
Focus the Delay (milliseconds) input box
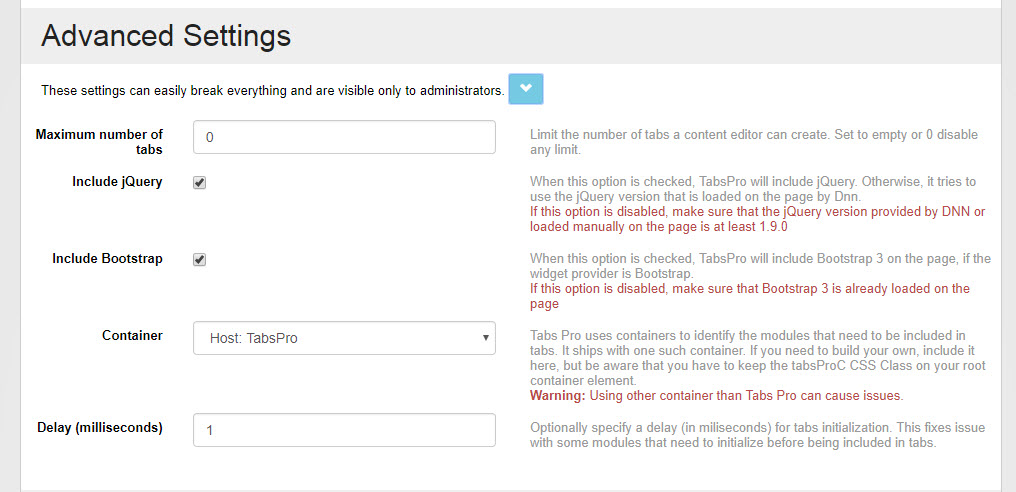pos(344,430)
